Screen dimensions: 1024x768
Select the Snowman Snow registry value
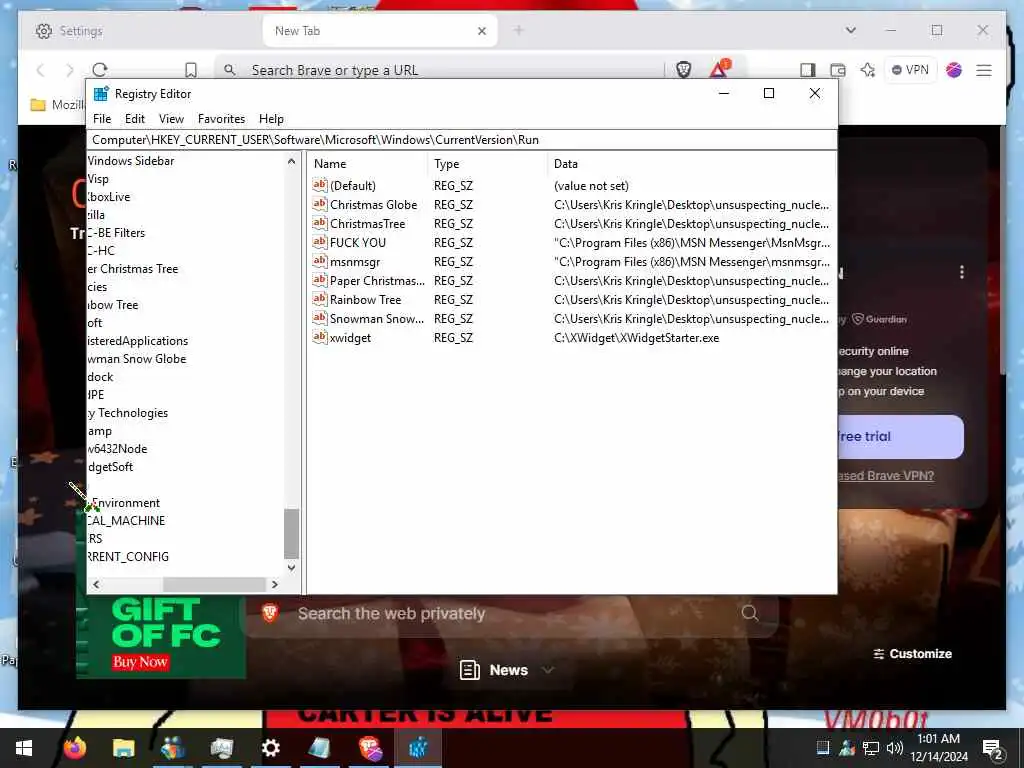(x=377, y=319)
